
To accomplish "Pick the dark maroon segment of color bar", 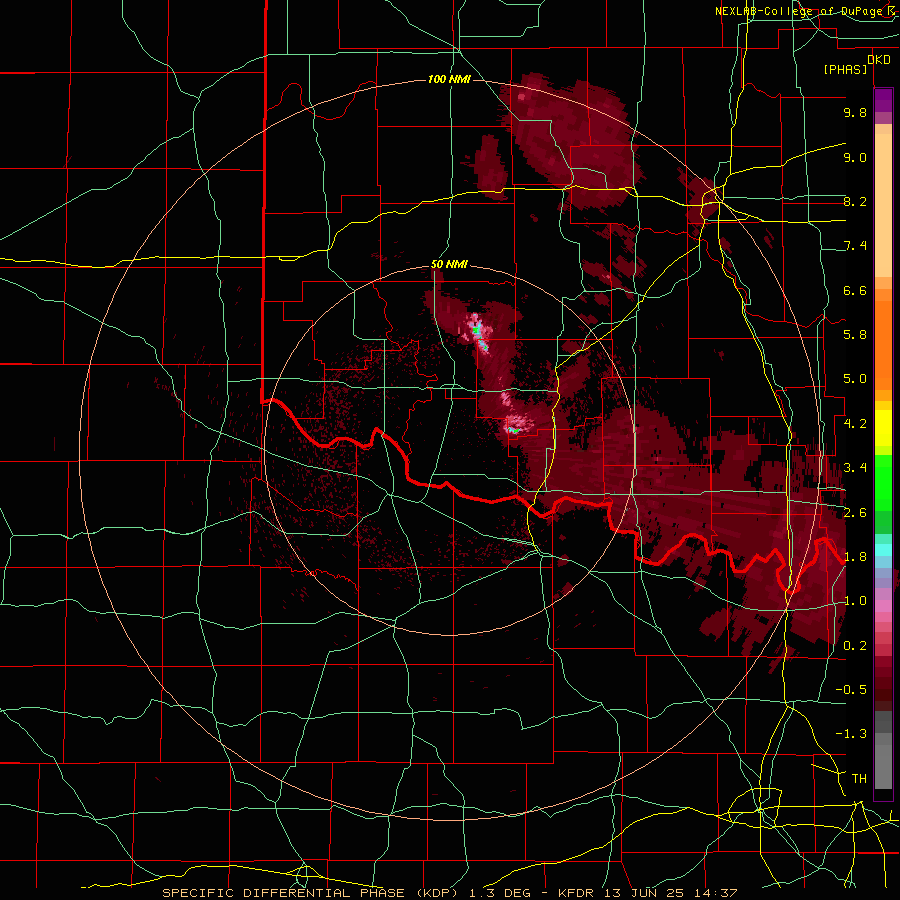I will pyautogui.click(x=883, y=683).
